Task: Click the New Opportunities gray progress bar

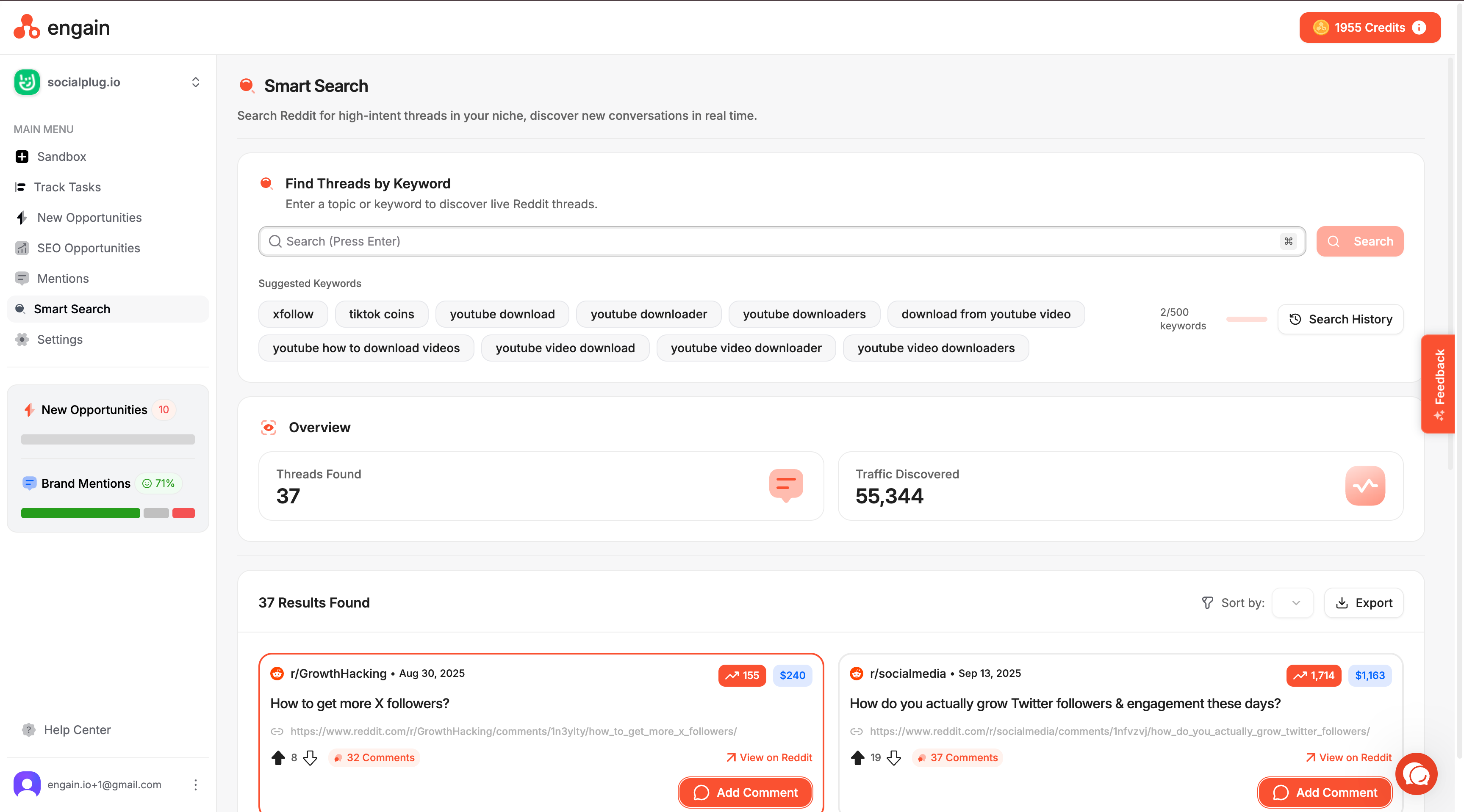Action: [x=108, y=439]
